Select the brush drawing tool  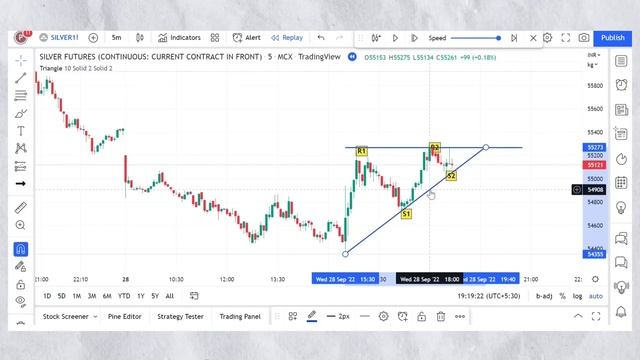(x=21, y=113)
